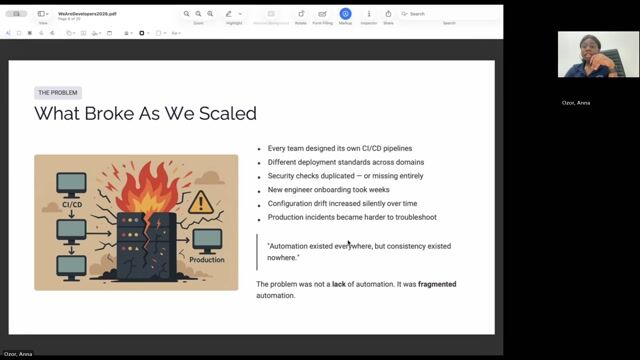Rotate the page with Rotate button
Screen dimensions: 640x360
pos(301,14)
